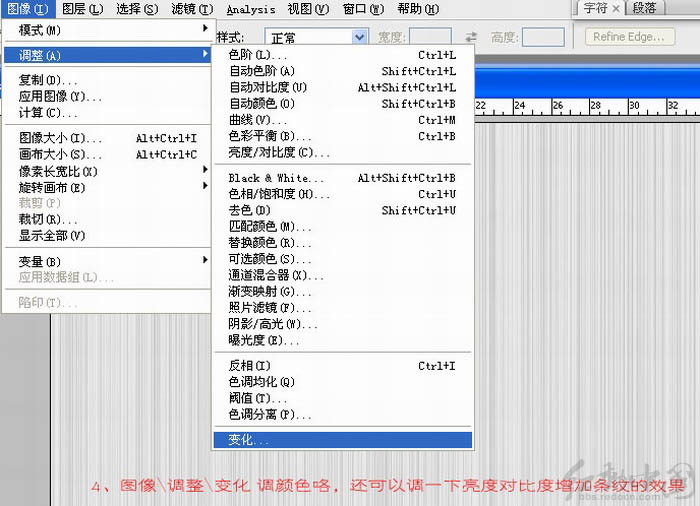Select 色阶(L)... adjustment
This screenshot has height=506, width=700.
click(x=343, y=55)
